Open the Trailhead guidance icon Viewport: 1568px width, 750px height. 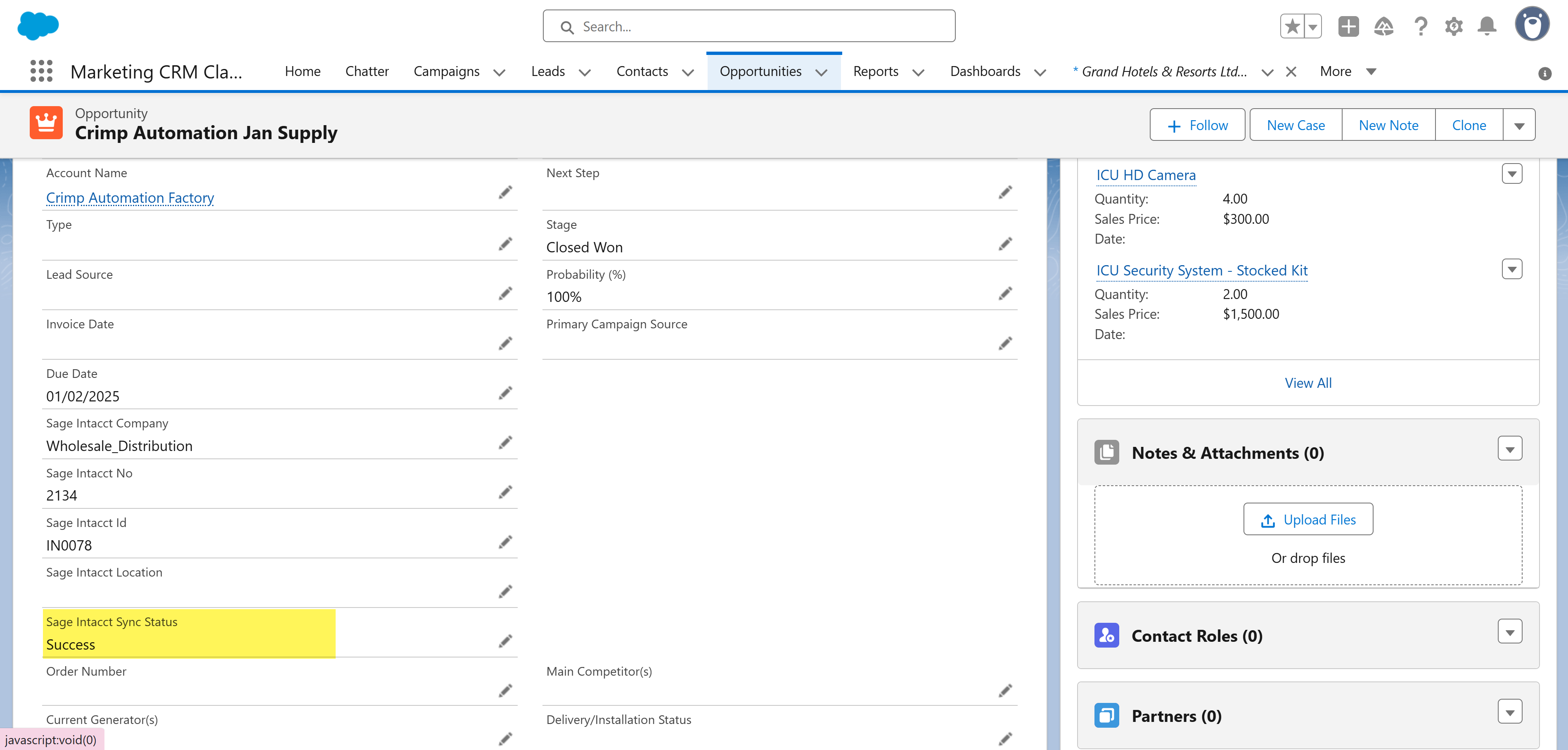coord(1383,26)
